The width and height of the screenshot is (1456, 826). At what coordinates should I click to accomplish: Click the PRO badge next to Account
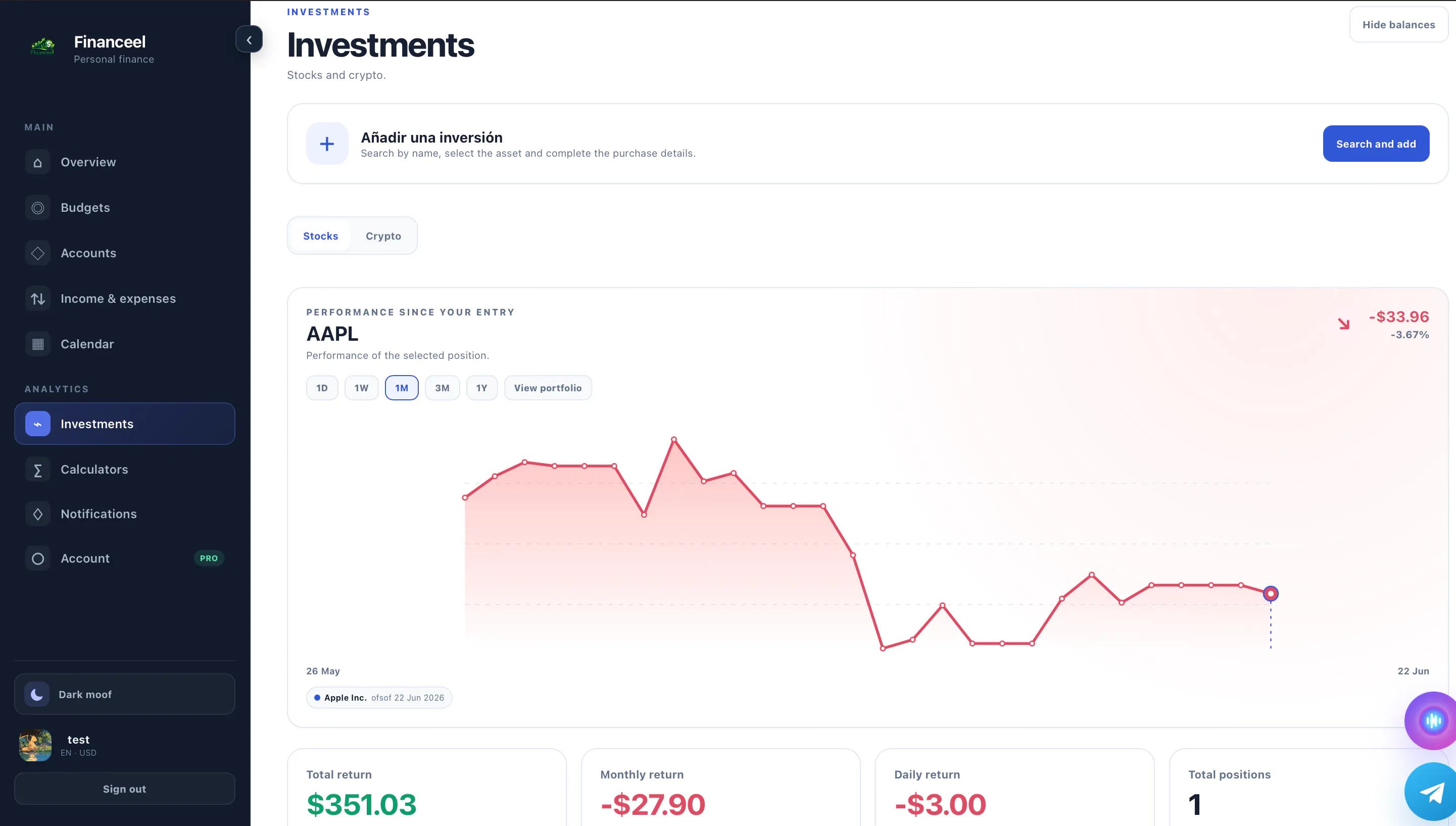coord(209,558)
